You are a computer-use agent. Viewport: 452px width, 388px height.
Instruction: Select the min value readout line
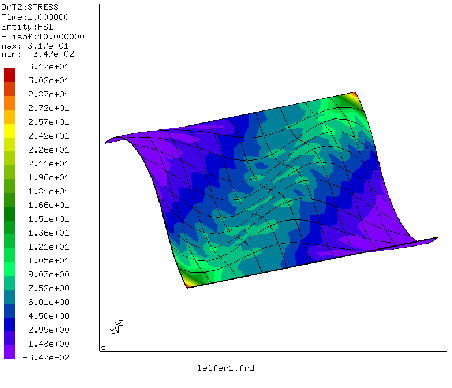click(x=38, y=54)
